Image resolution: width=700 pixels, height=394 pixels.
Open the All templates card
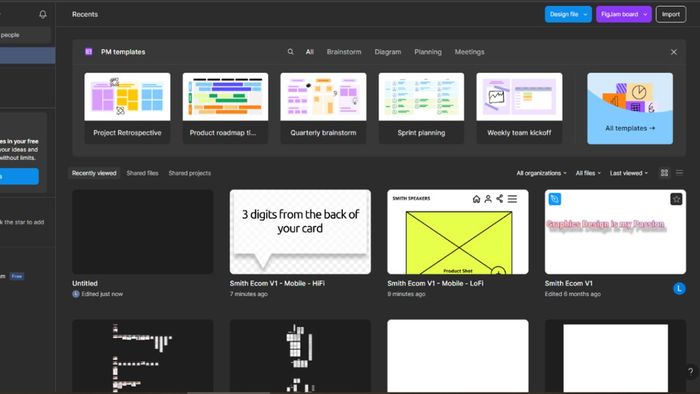(x=630, y=108)
